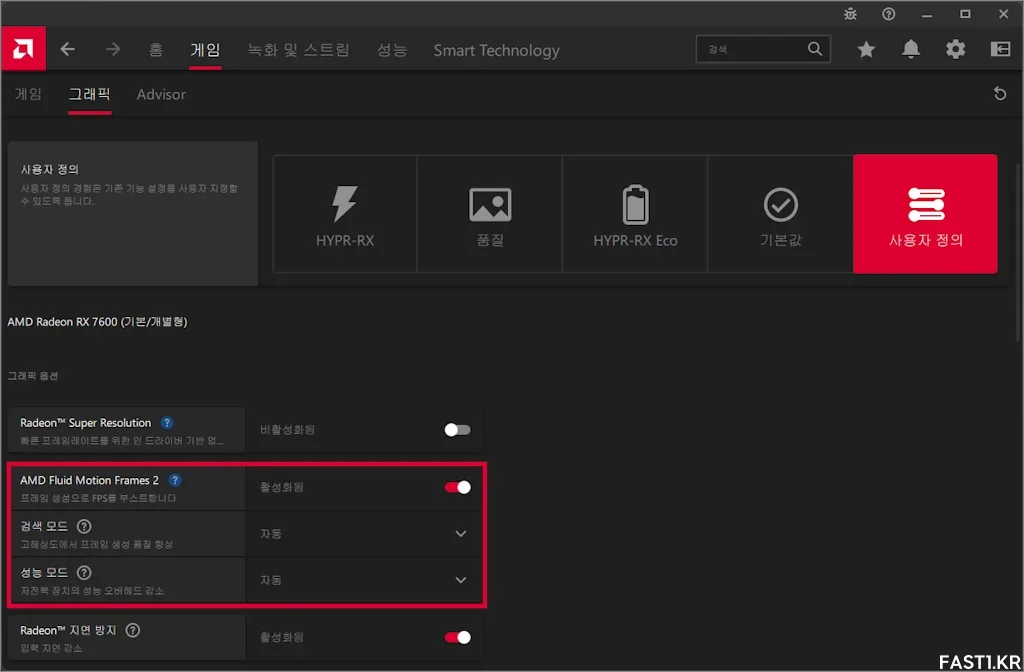Click the AMD Fluid Motion Frames 2 label
The height and width of the screenshot is (672, 1024).
[x=89, y=480]
